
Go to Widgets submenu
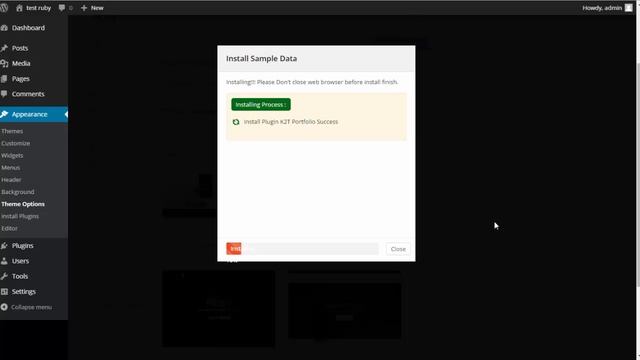coord(12,156)
